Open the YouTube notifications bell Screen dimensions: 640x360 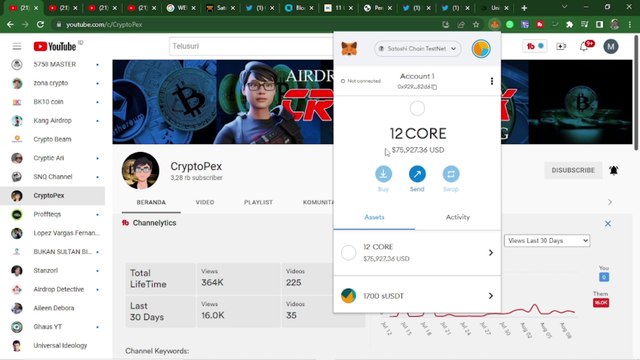click(x=584, y=47)
